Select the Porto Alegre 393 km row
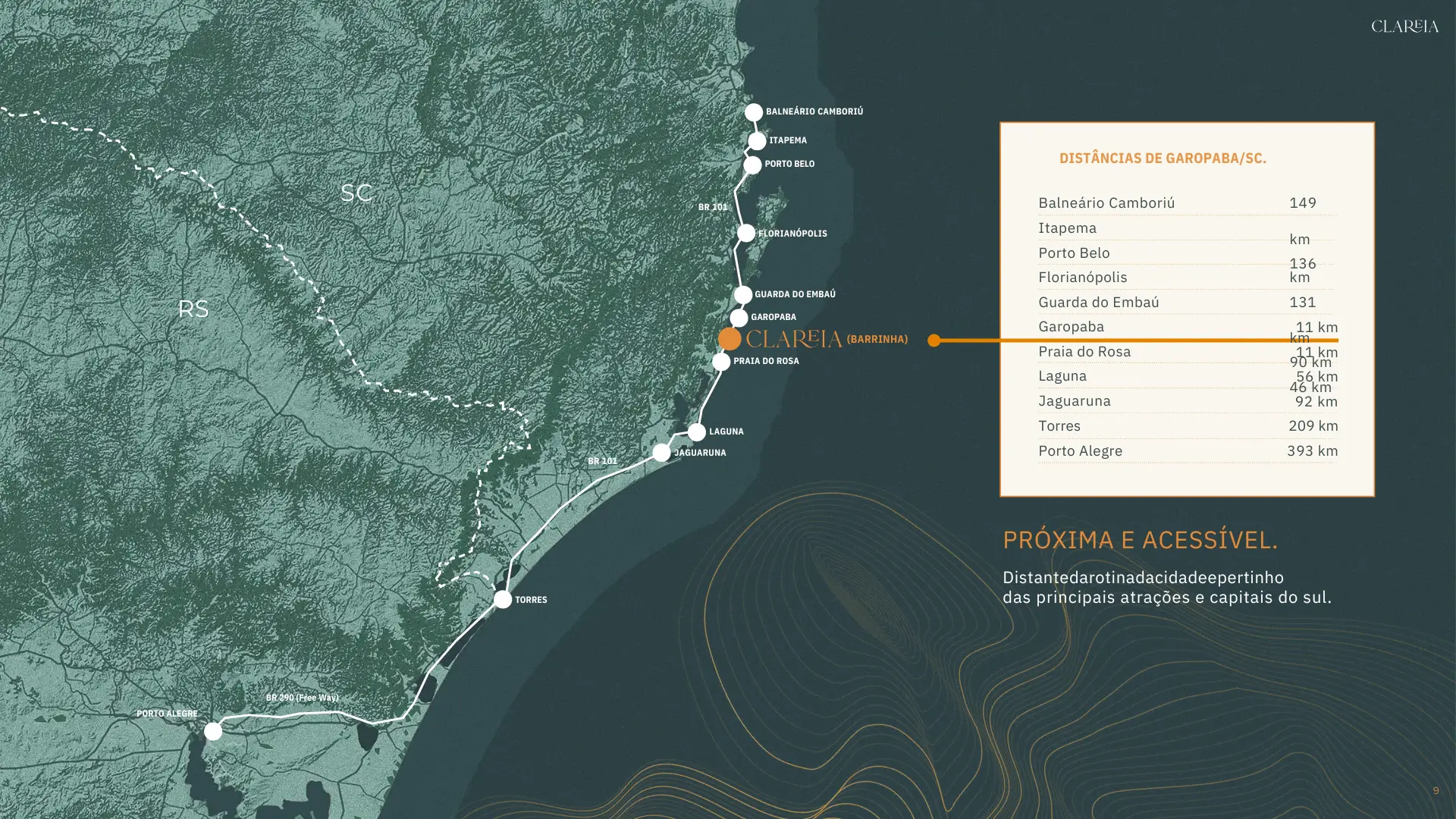The height and width of the screenshot is (819, 1456). tap(1187, 451)
